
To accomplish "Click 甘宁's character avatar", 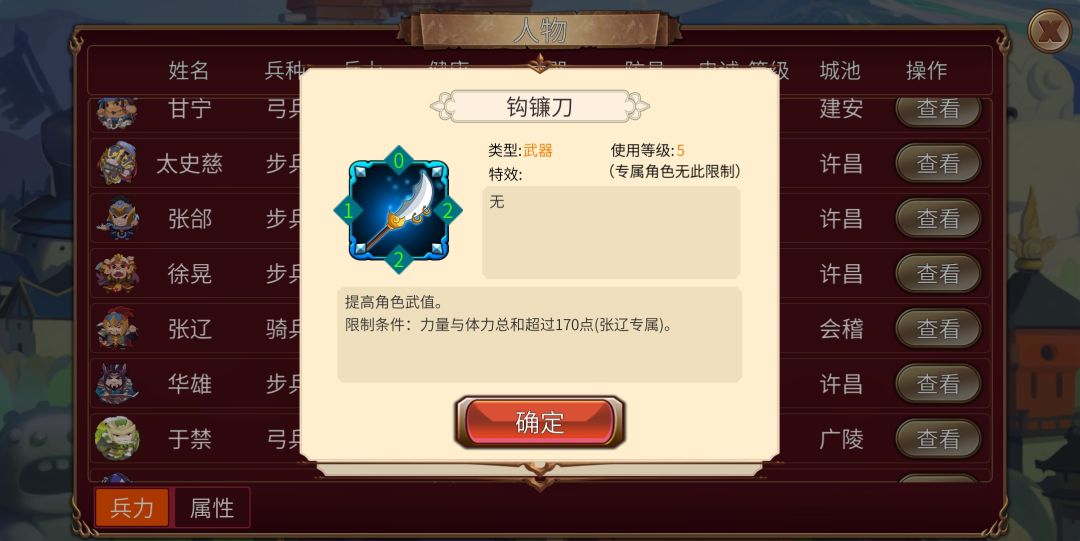I will pyautogui.click(x=116, y=112).
